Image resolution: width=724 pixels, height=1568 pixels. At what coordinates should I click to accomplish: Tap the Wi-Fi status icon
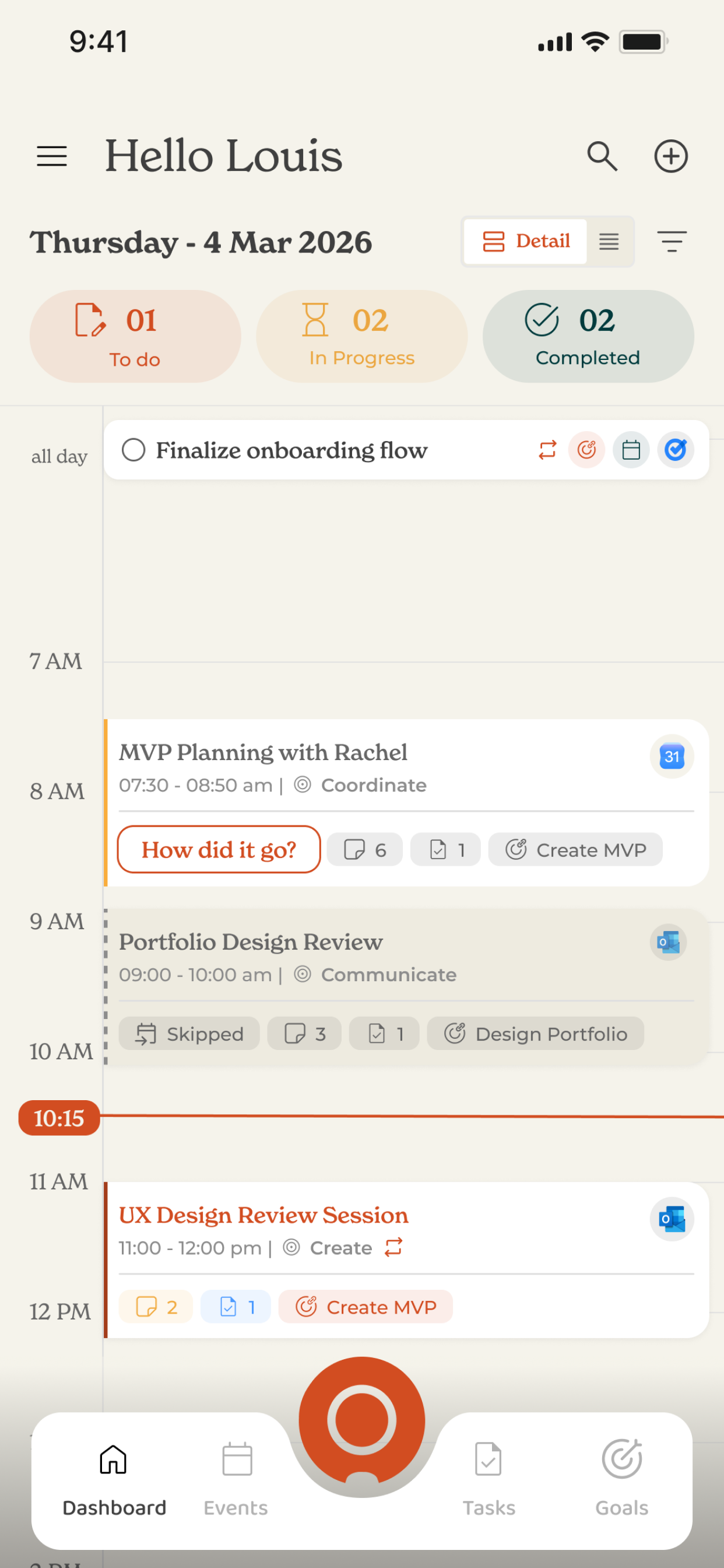click(x=595, y=41)
